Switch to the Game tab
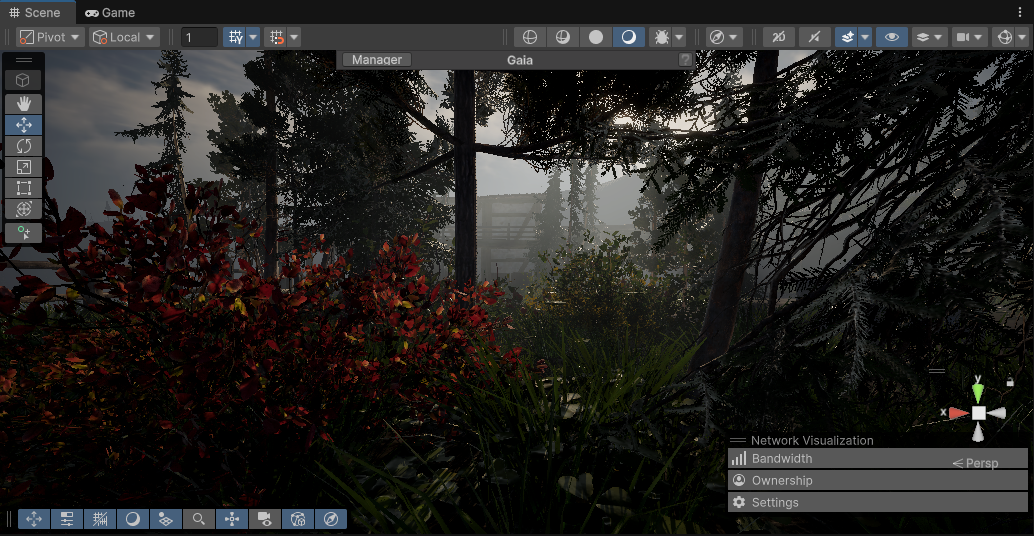The image size is (1034, 536). coord(110,13)
